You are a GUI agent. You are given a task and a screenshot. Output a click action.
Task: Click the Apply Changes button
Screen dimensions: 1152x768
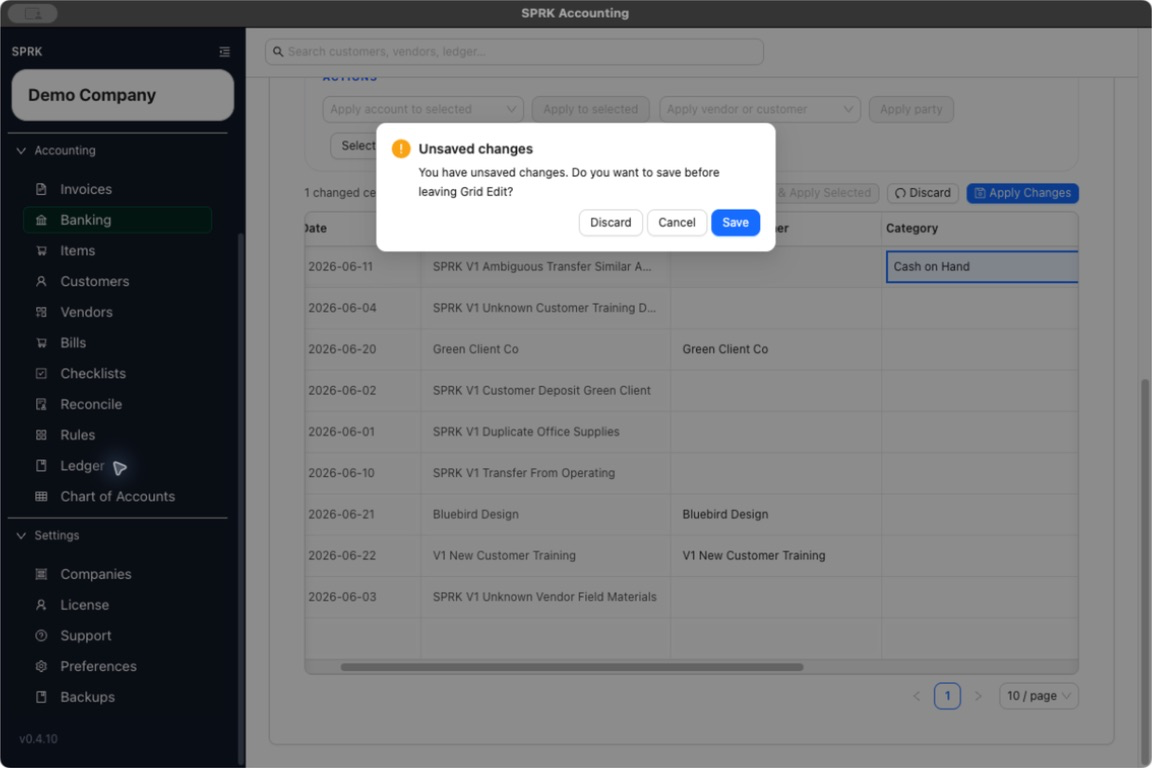tap(1022, 193)
